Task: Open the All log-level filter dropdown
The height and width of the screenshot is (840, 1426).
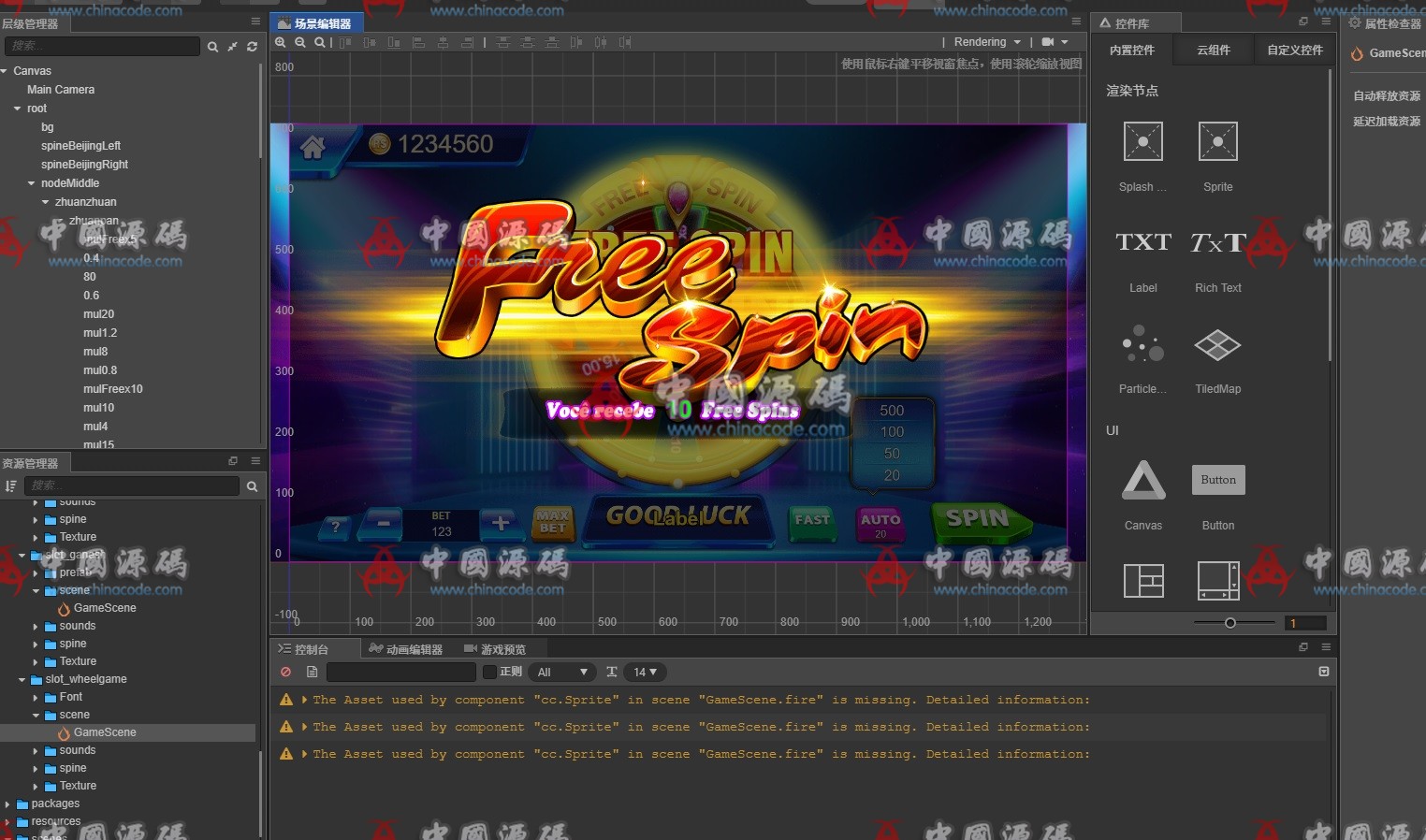Action: pos(561,672)
